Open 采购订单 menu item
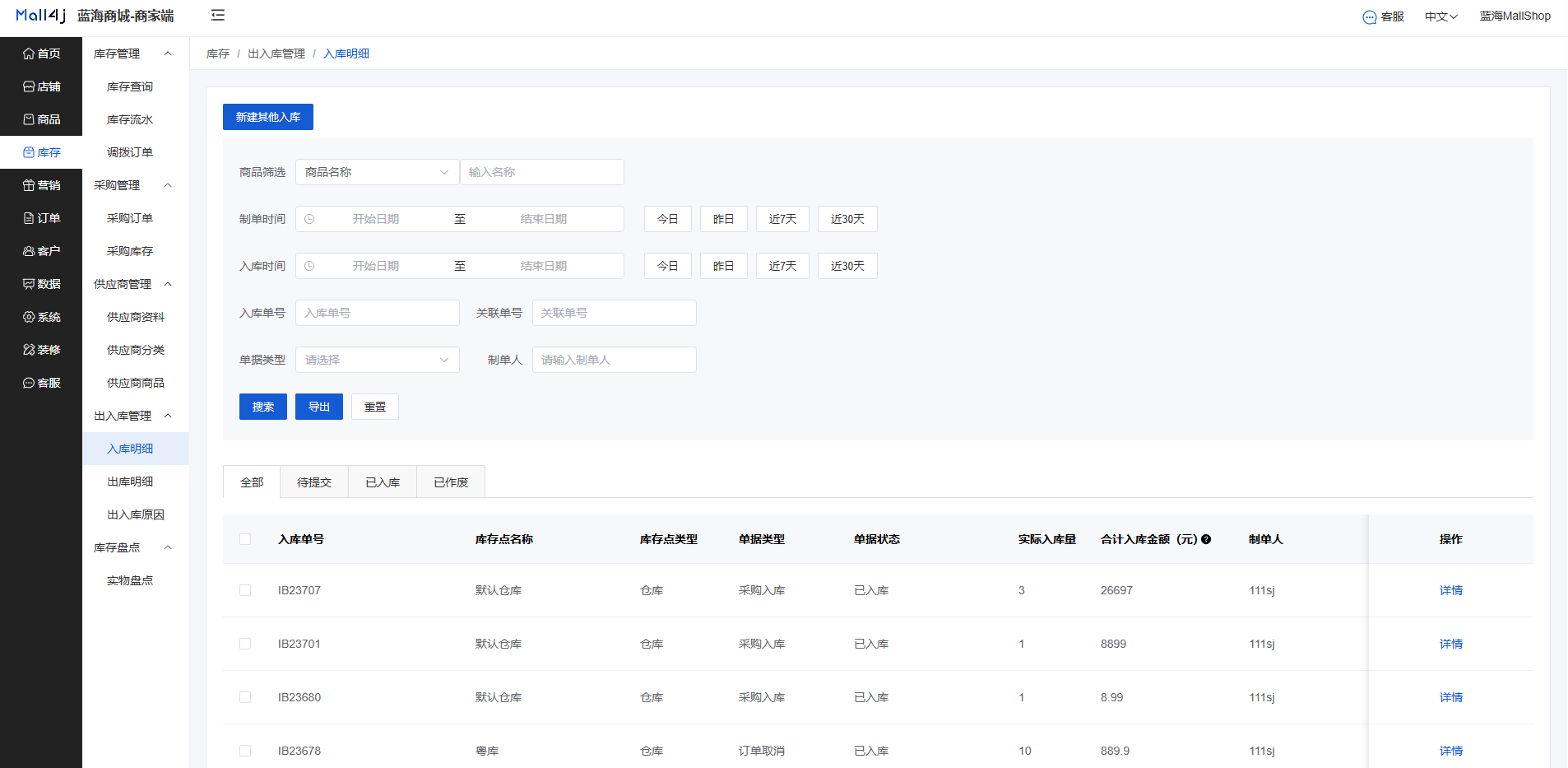This screenshot has width=1568, height=768. (136, 218)
